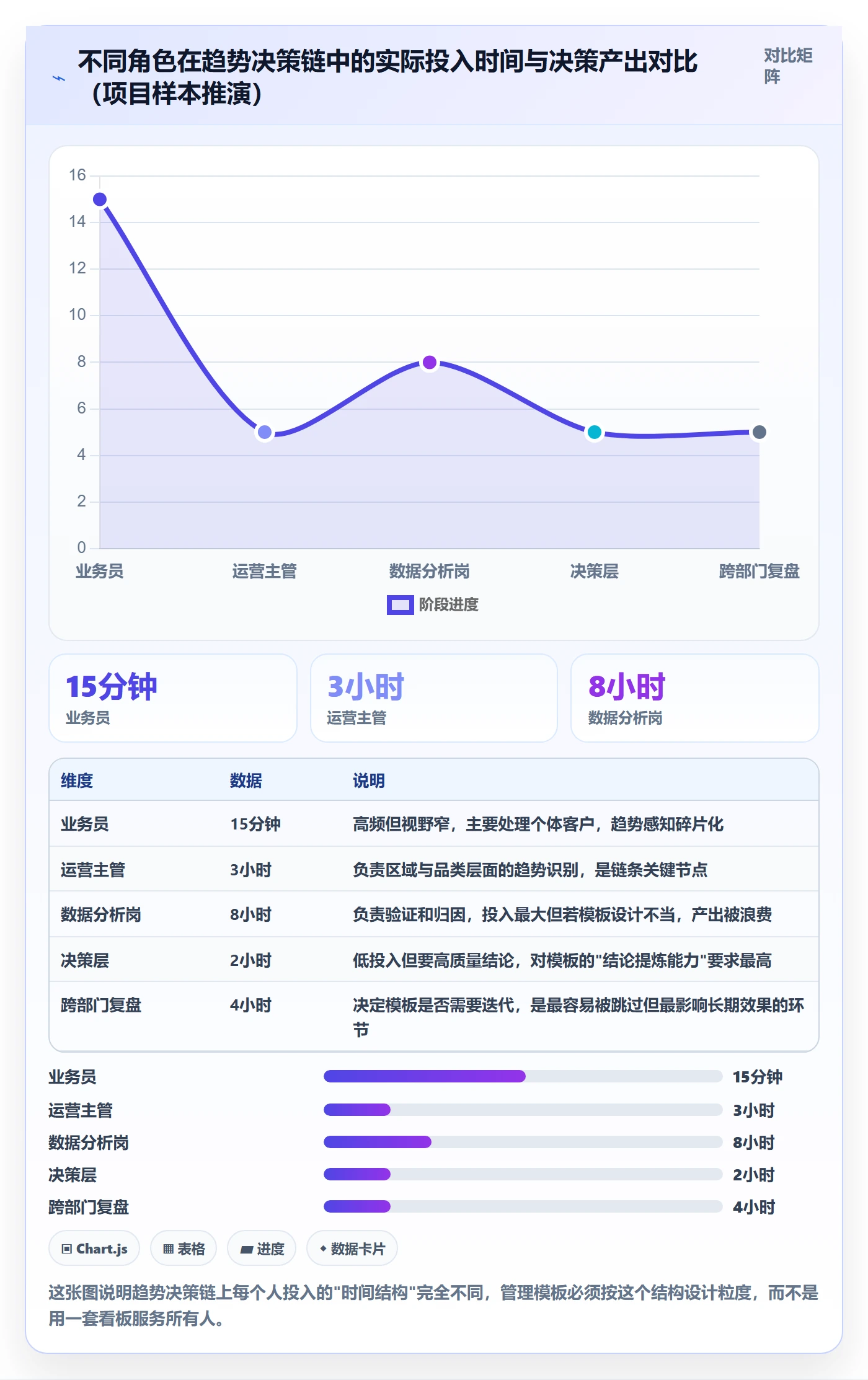The image size is (868, 1380).
Task: Click the 16 y-axis tick label
Action: (x=77, y=175)
